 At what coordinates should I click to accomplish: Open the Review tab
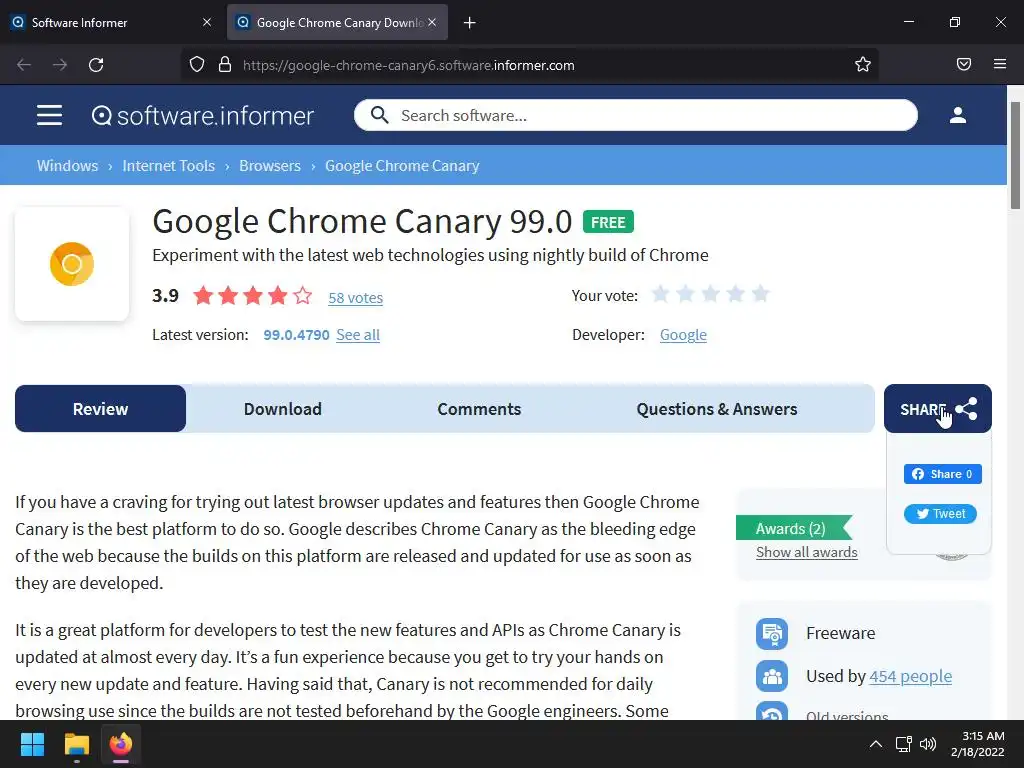coord(101,409)
